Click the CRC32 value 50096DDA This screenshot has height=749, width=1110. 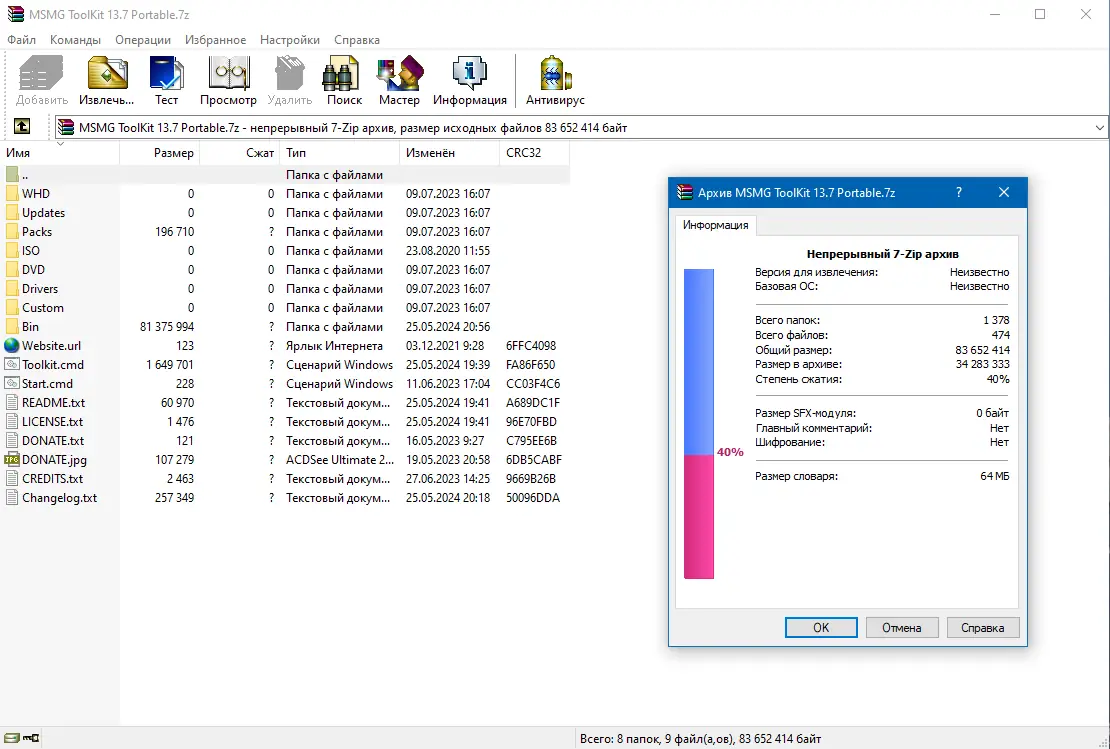point(533,498)
